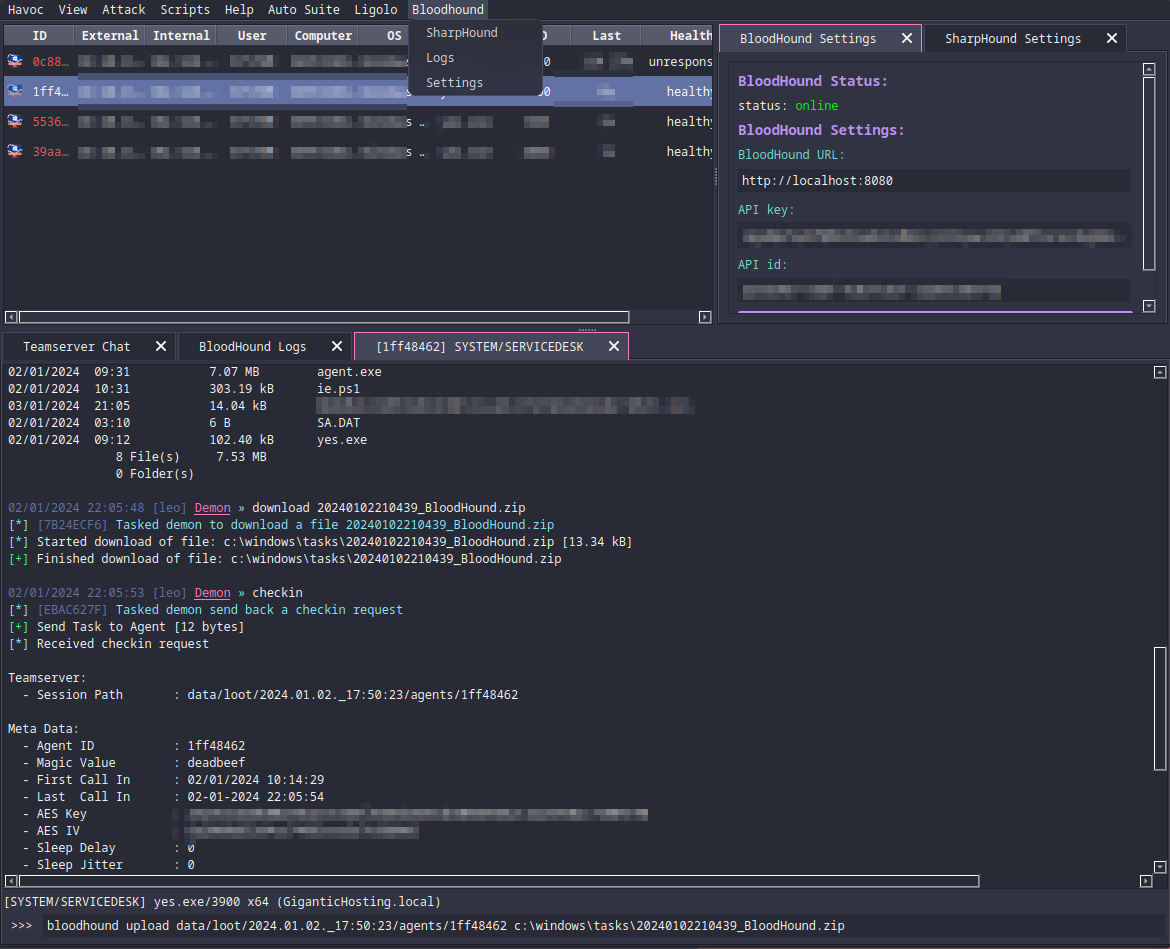Click console scroll up arrow

pos(1160,372)
